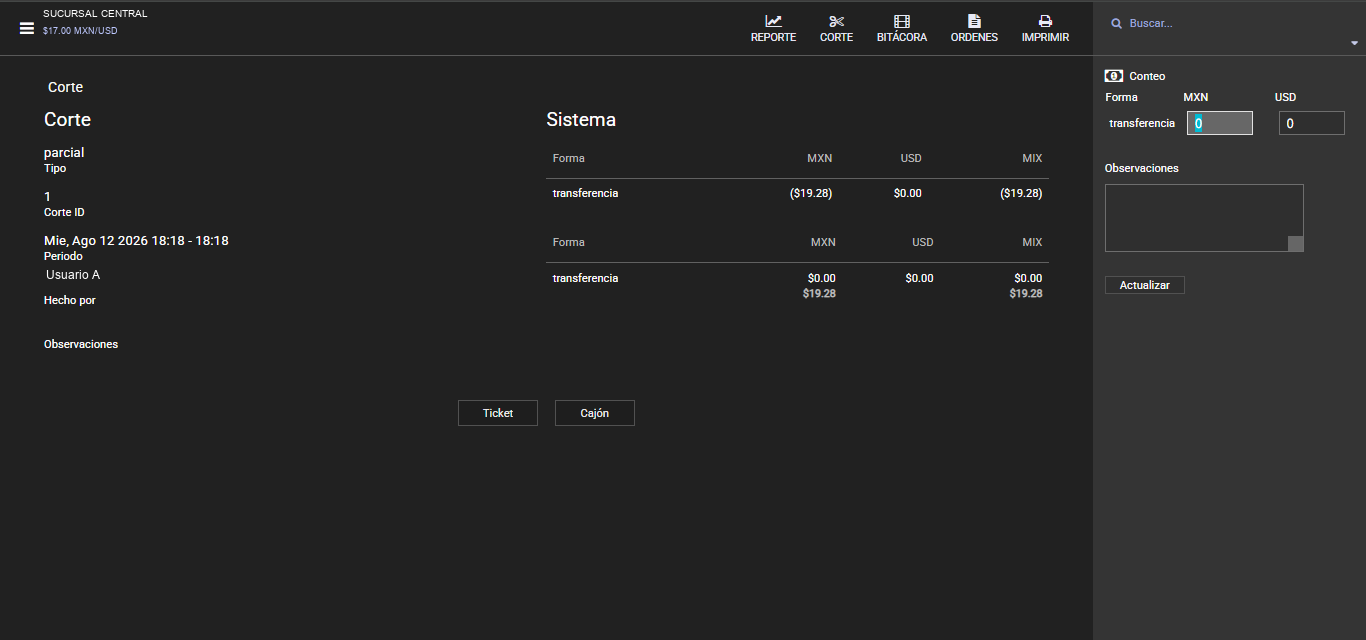The height and width of the screenshot is (640, 1366).
Task: Click the Actualizar button
Action: (1145, 285)
